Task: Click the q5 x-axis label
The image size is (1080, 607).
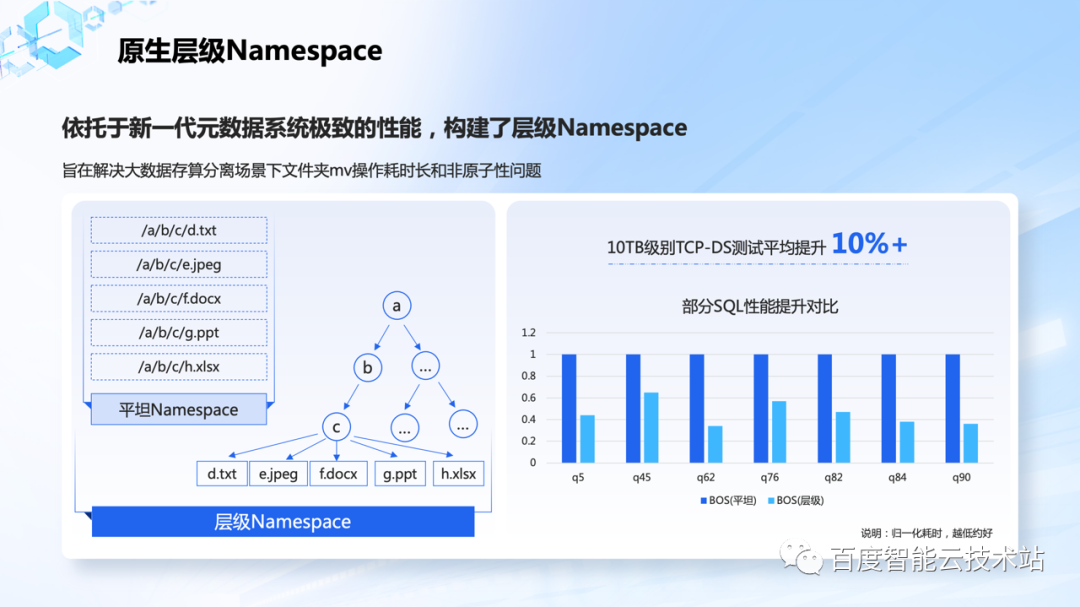Action: (x=578, y=477)
